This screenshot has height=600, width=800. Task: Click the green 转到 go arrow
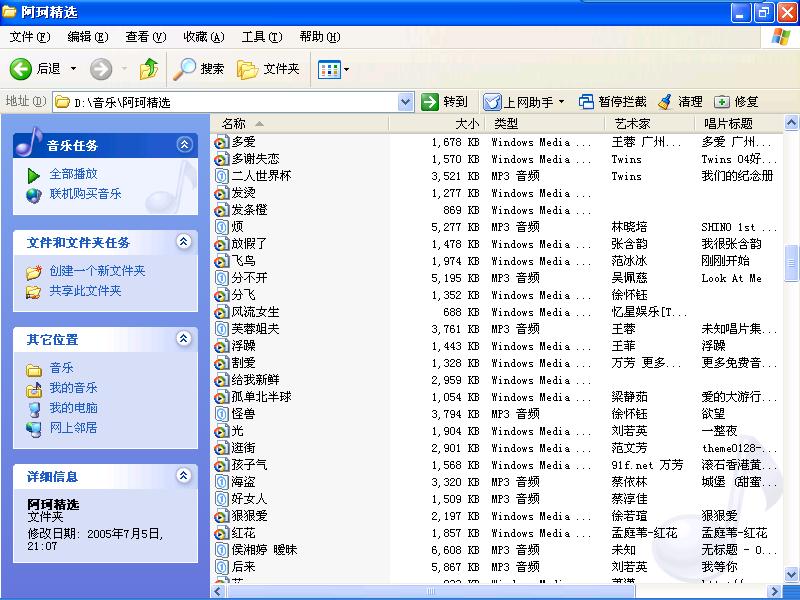coord(431,101)
